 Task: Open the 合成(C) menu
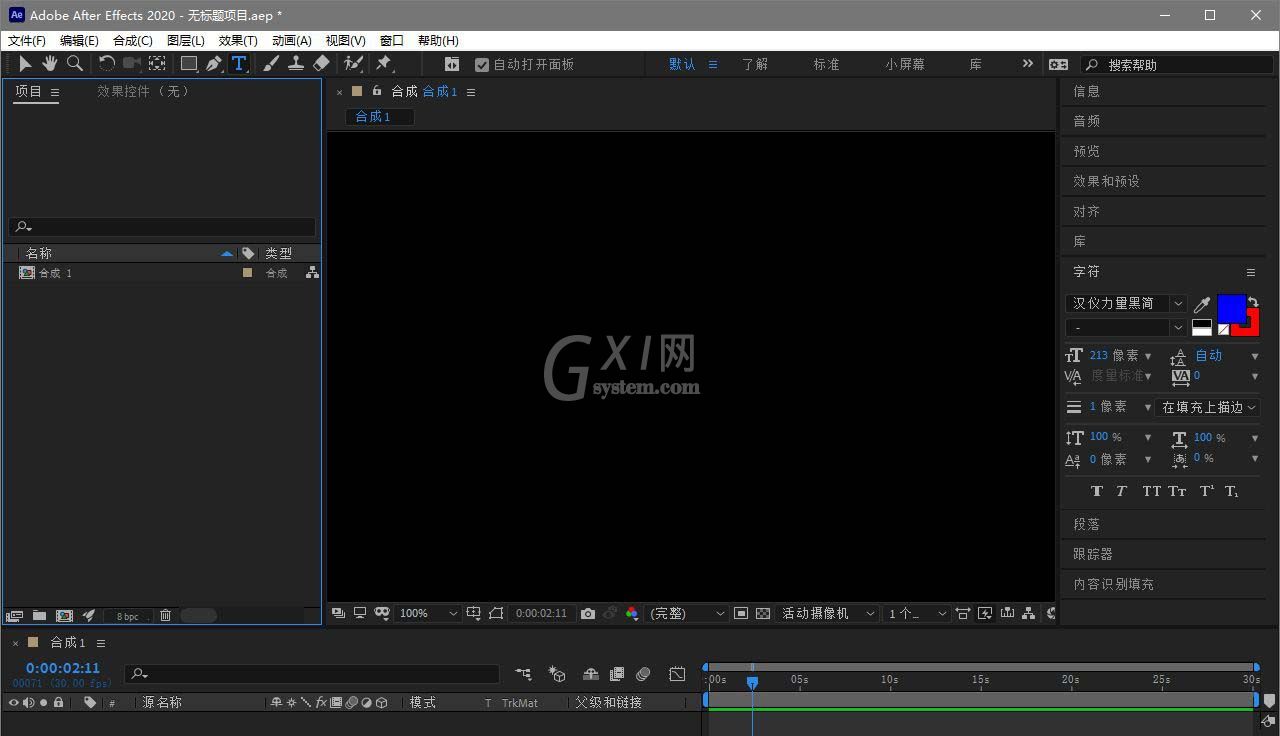[133, 41]
